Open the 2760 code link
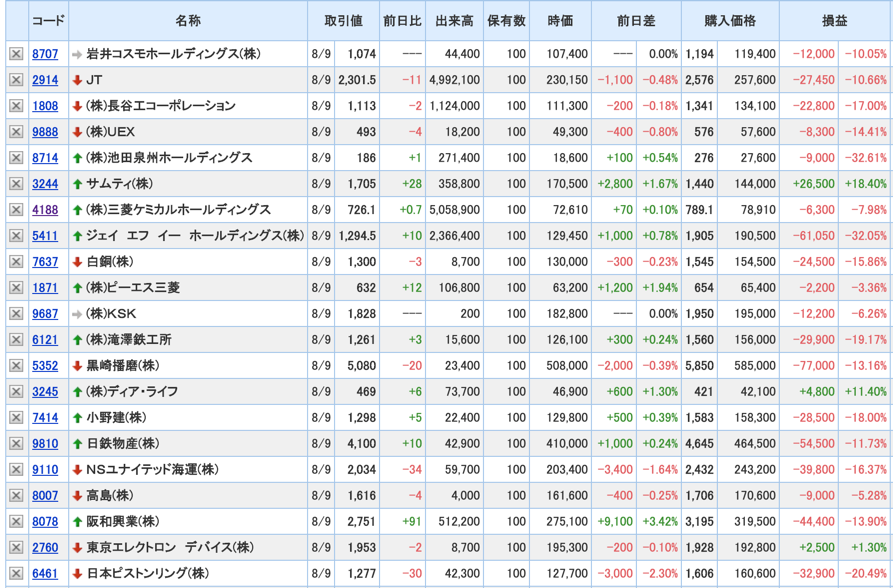This screenshot has height=588, width=893. point(45,548)
